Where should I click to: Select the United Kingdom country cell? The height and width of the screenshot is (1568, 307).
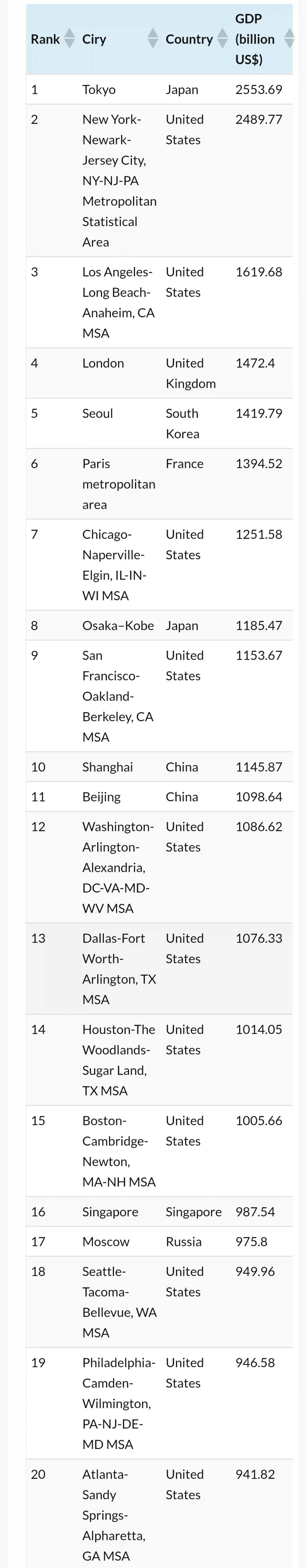[190, 373]
